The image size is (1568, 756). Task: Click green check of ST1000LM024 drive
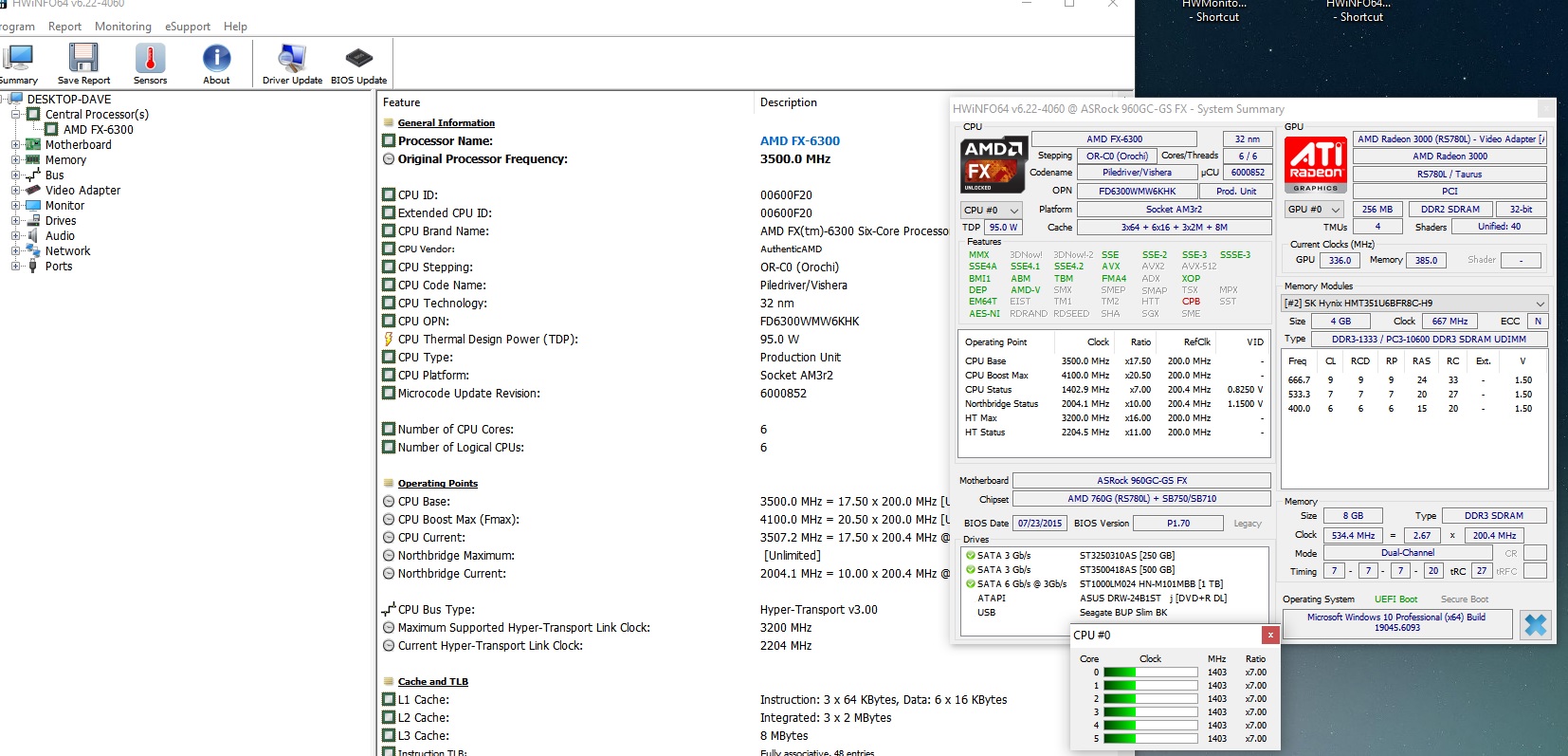tap(971, 584)
